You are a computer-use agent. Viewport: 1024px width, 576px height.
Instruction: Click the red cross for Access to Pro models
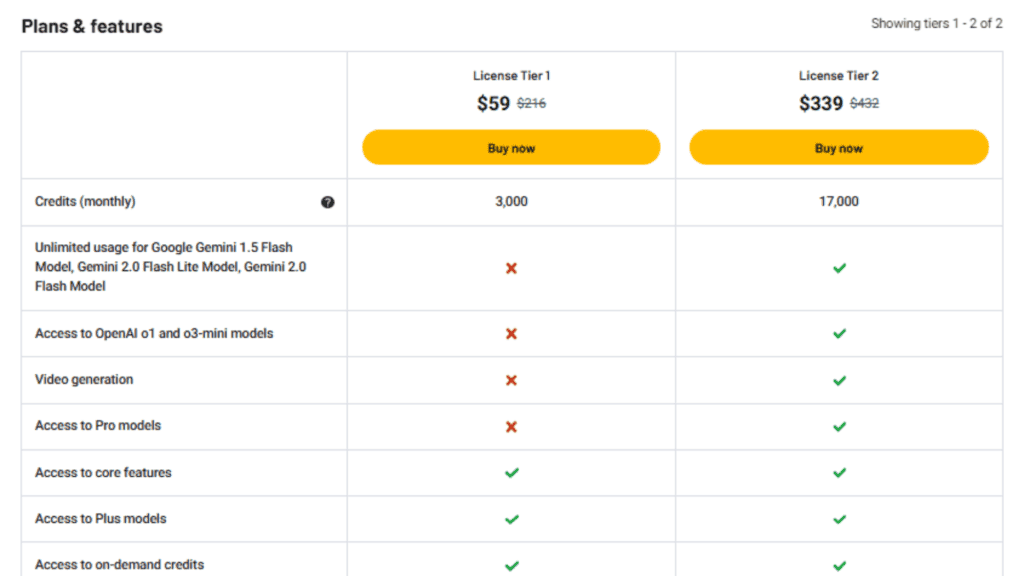point(511,426)
